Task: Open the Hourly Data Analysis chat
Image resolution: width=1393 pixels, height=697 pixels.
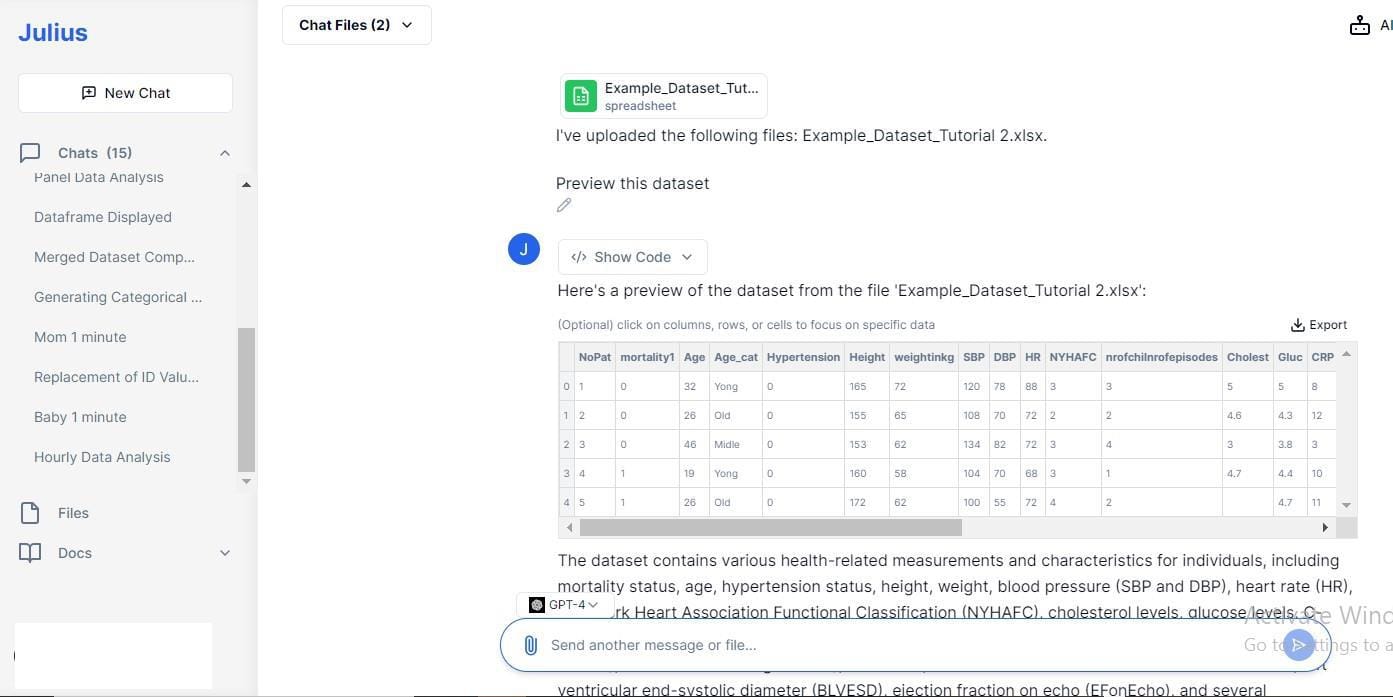Action: (102, 457)
